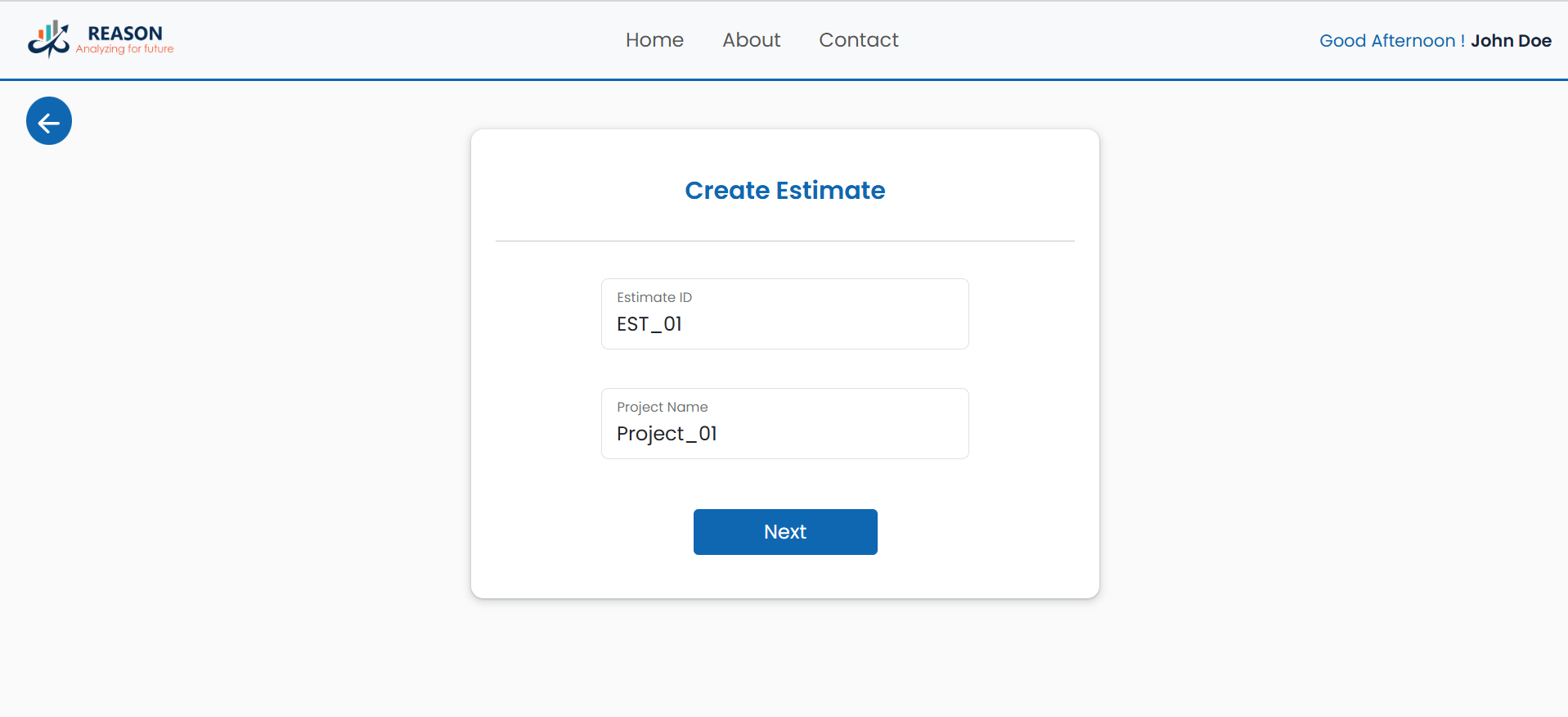Click the Estimate ID field label
The height and width of the screenshot is (717, 1568).
pos(654,297)
